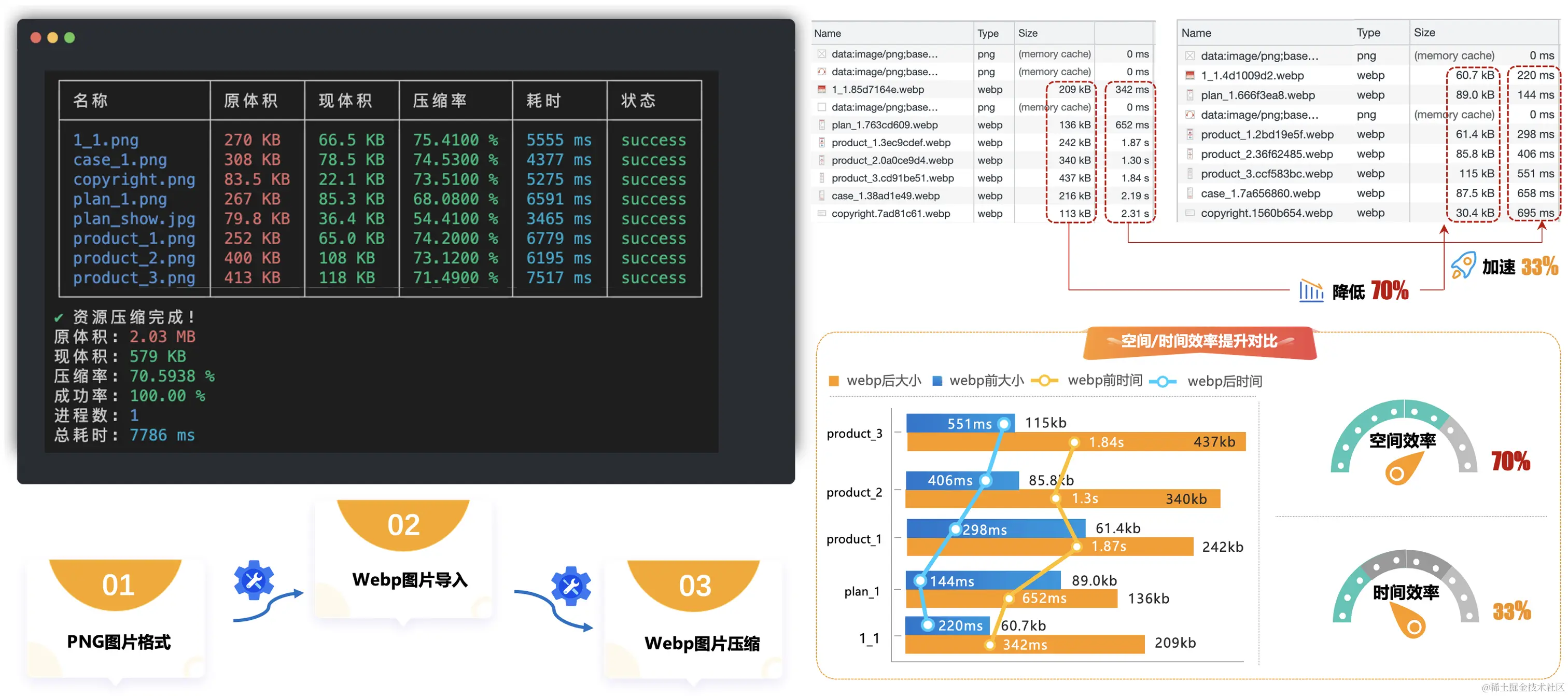This screenshot has height=696, width=1568.
Task: Click the rocket icon beside 加速 33%
Action: click(x=1463, y=266)
